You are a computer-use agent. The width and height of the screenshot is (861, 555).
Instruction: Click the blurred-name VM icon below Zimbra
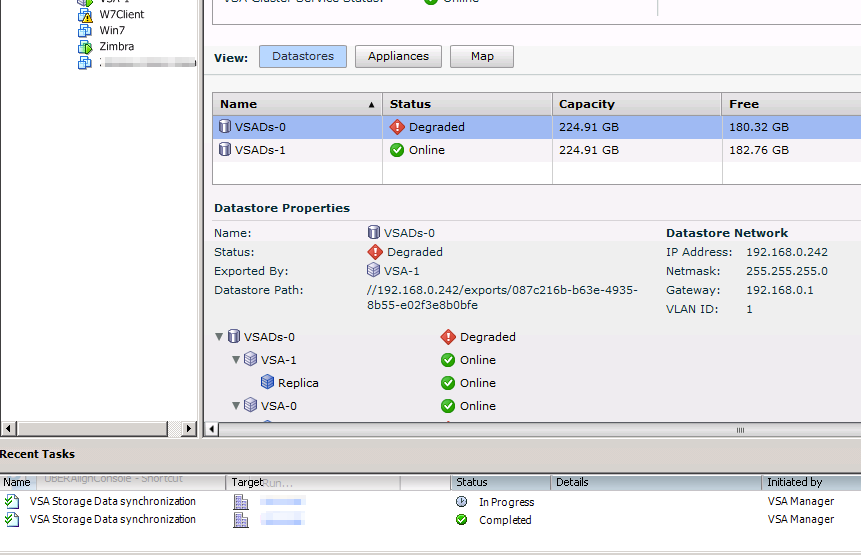click(x=85, y=63)
